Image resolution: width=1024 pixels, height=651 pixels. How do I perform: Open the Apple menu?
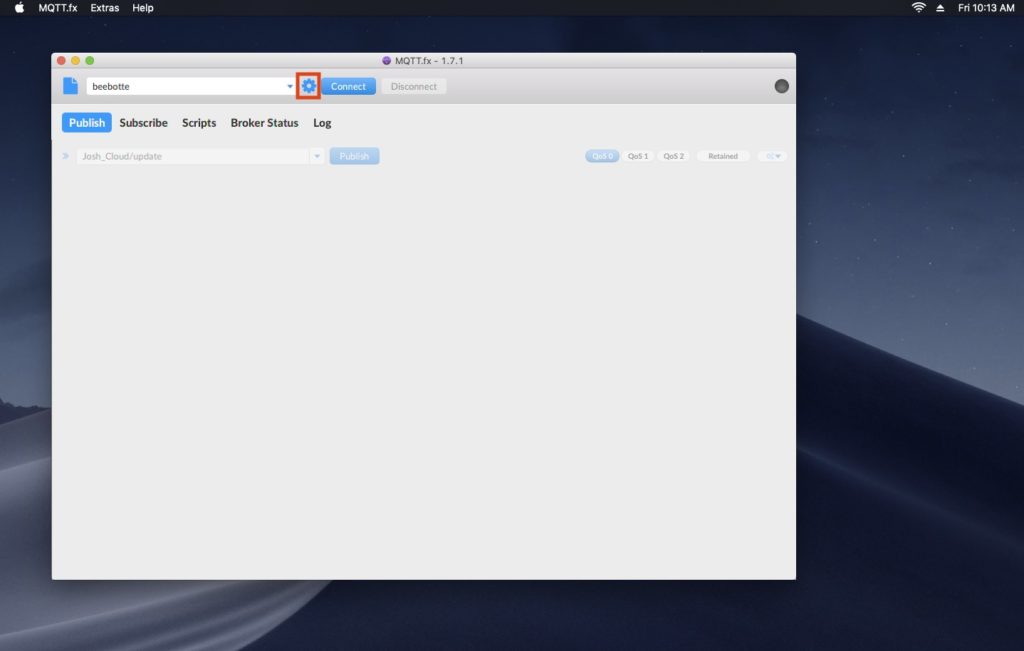[x=19, y=8]
